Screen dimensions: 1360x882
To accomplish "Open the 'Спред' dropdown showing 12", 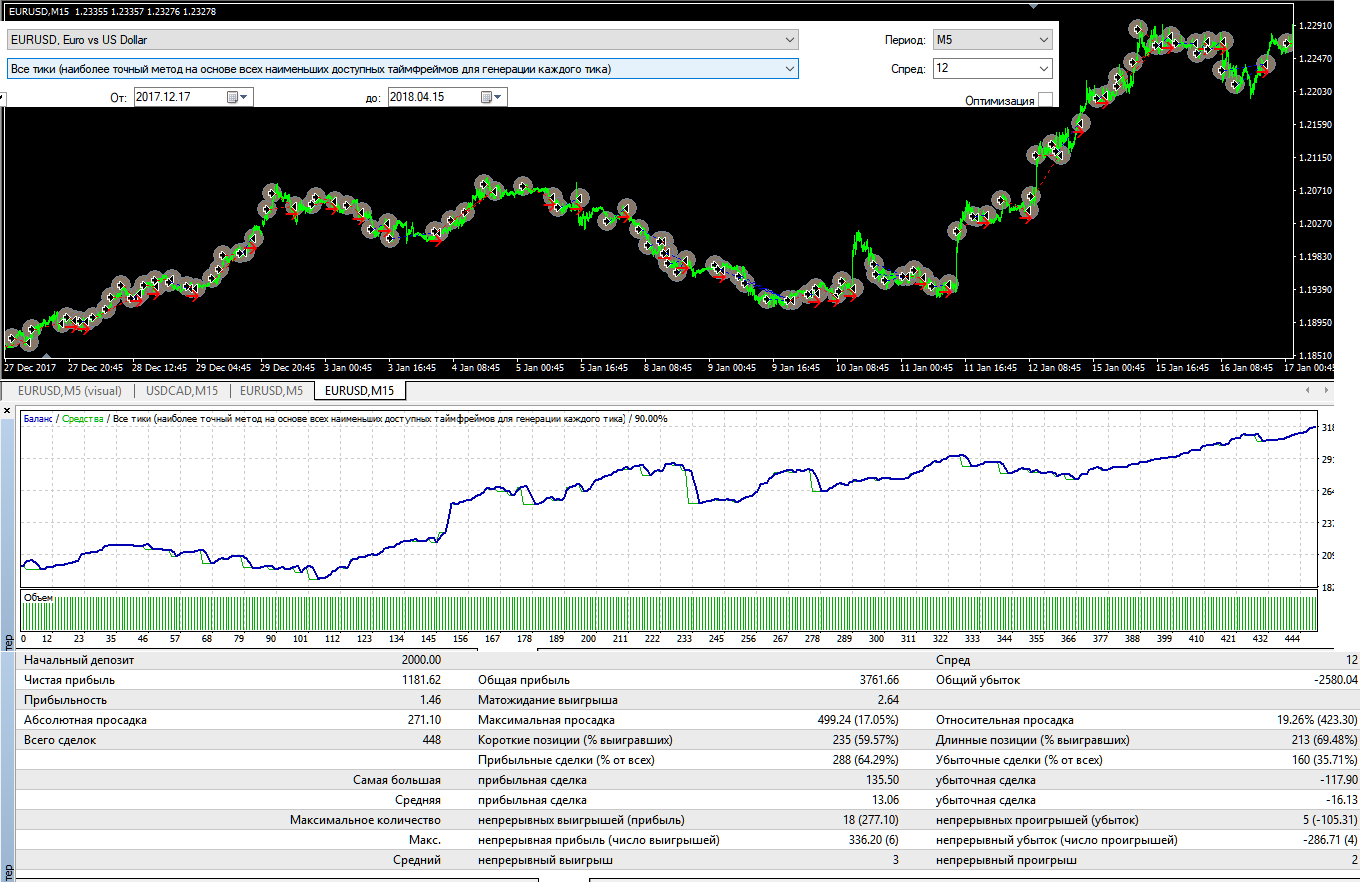I will pos(1044,69).
